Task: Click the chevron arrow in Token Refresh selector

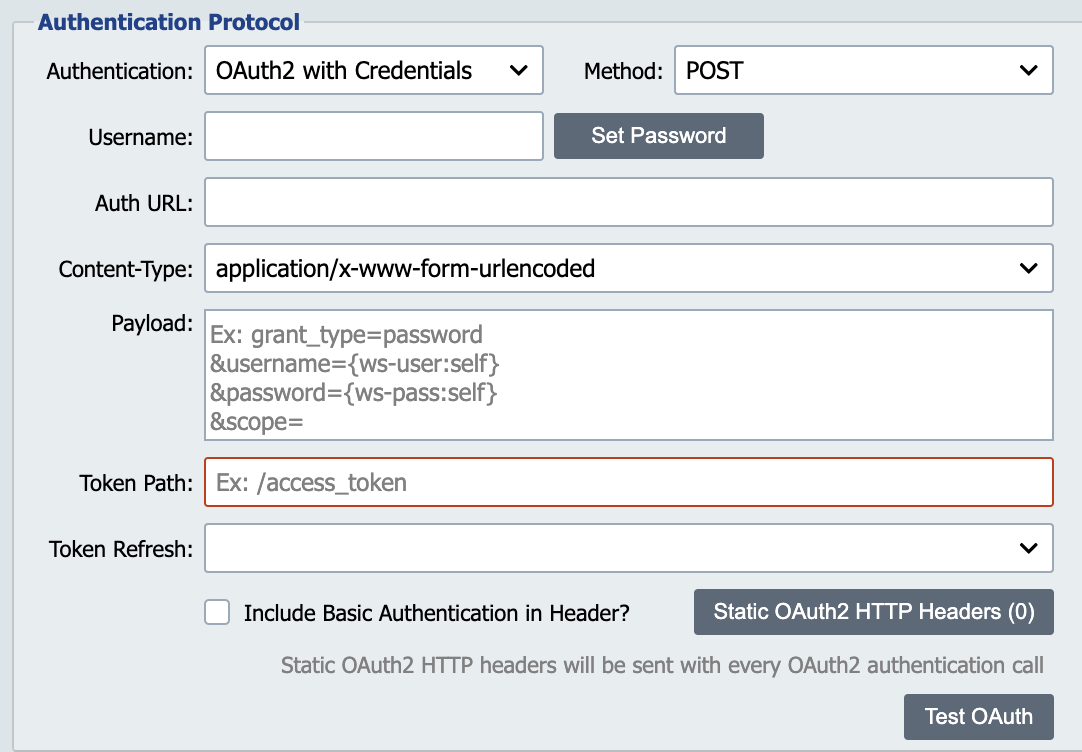Action: coord(1028,548)
